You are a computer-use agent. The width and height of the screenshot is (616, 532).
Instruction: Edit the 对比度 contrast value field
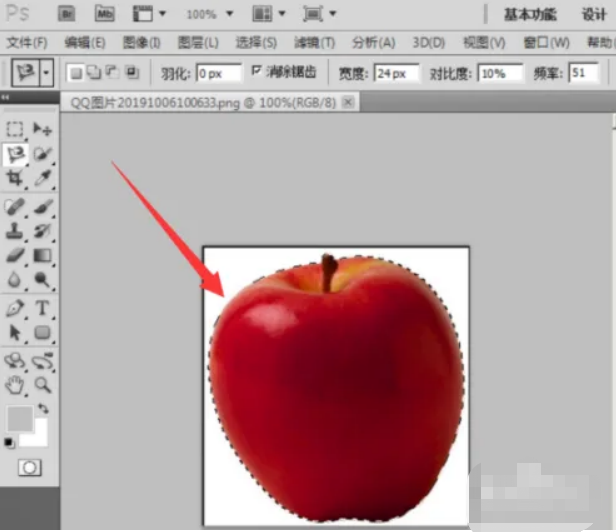coord(500,73)
